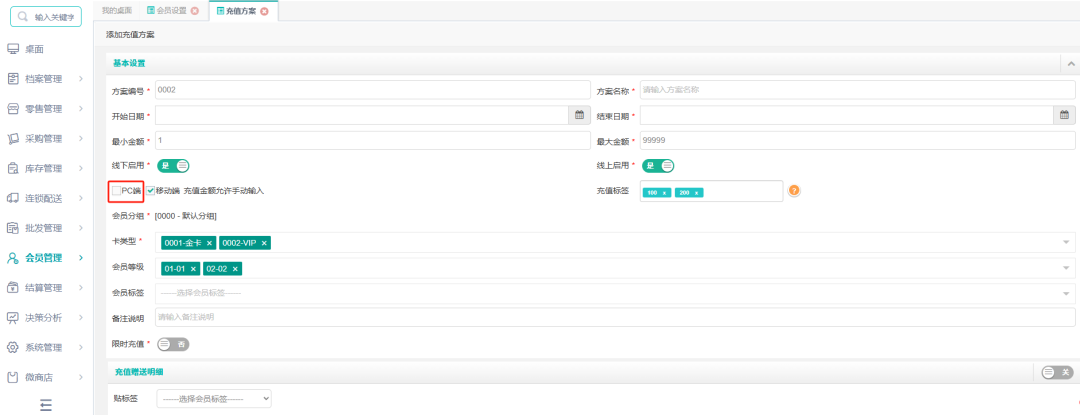Open the 贴标签 select dropdown
The width and height of the screenshot is (1080, 415).
tap(214, 398)
